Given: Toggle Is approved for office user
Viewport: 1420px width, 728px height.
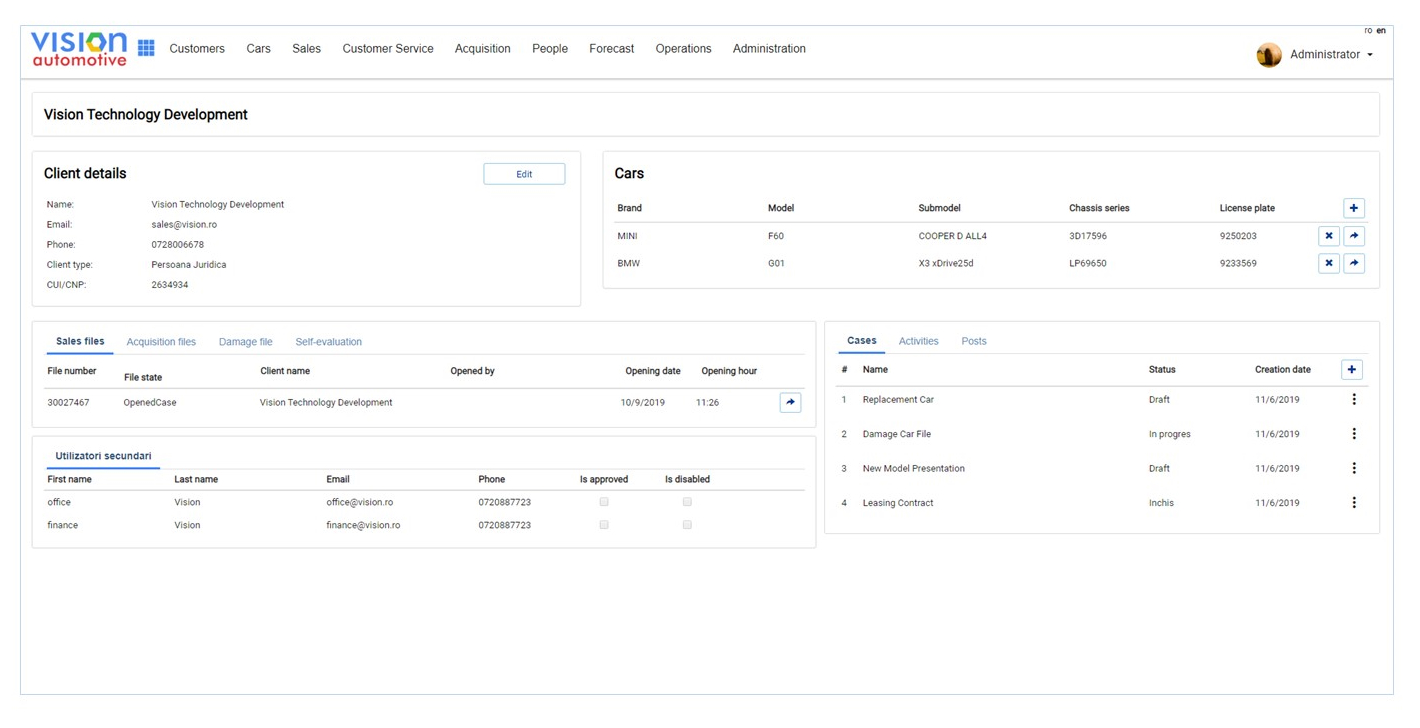Looking at the screenshot, I should pyautogui.click(x=604, y=502).
